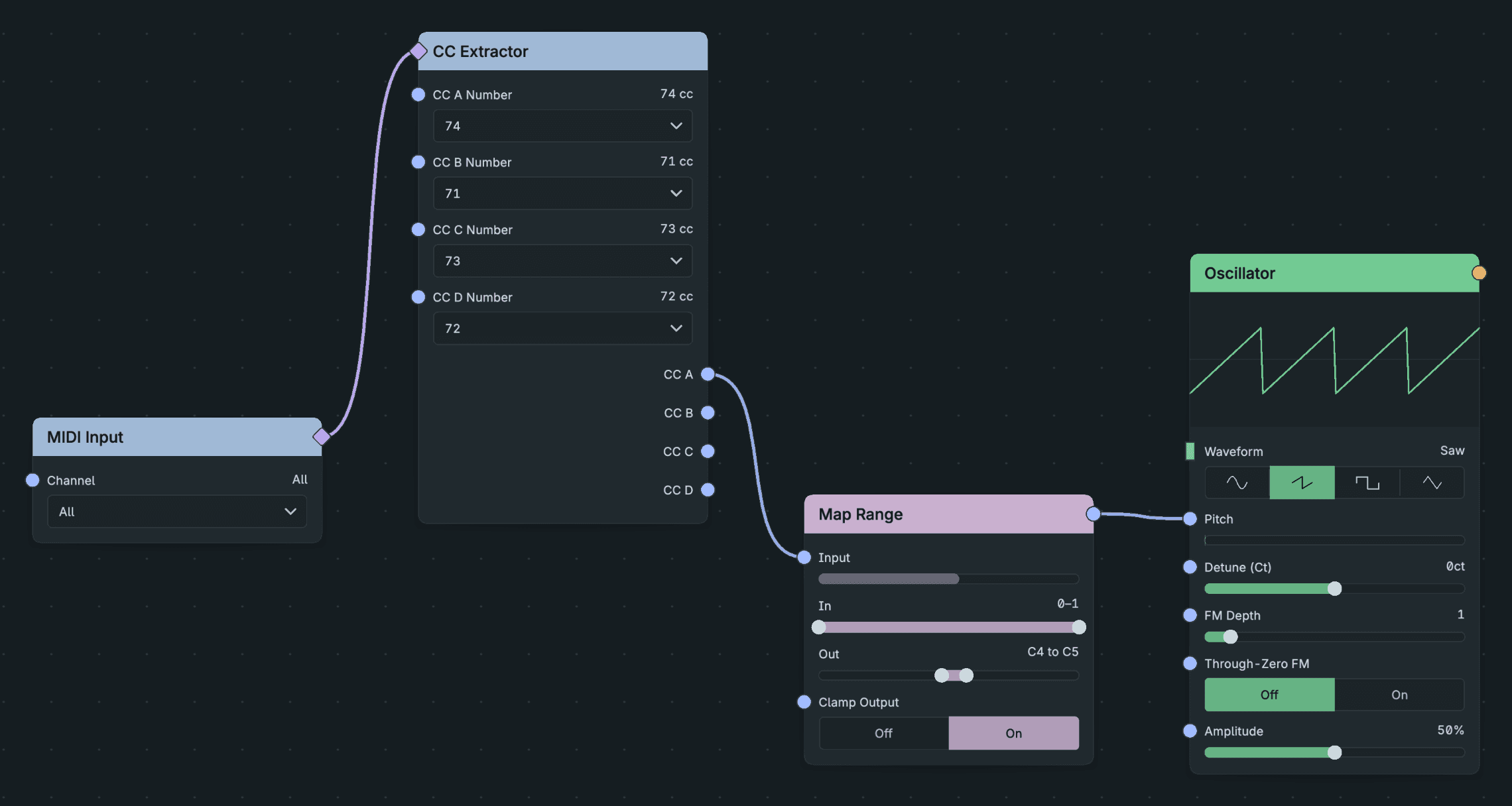Click the CC B output port
This screenshot has width=1512, height=806.
pyautogui.click(x=708, y=413)
